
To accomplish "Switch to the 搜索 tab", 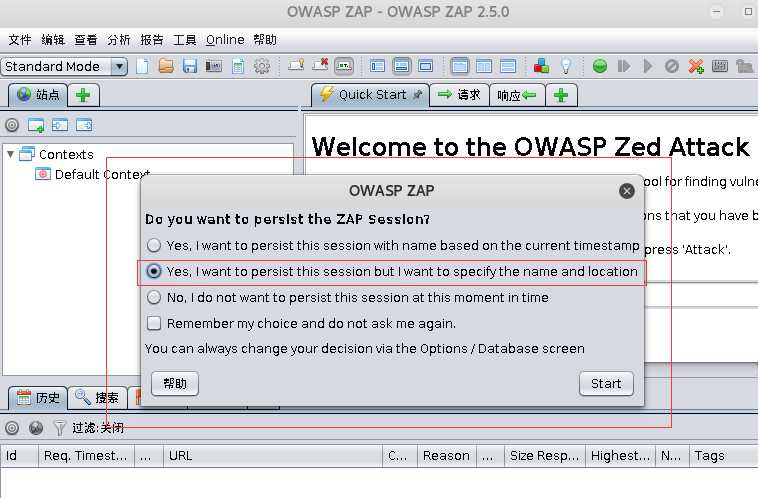I will 97,398.
